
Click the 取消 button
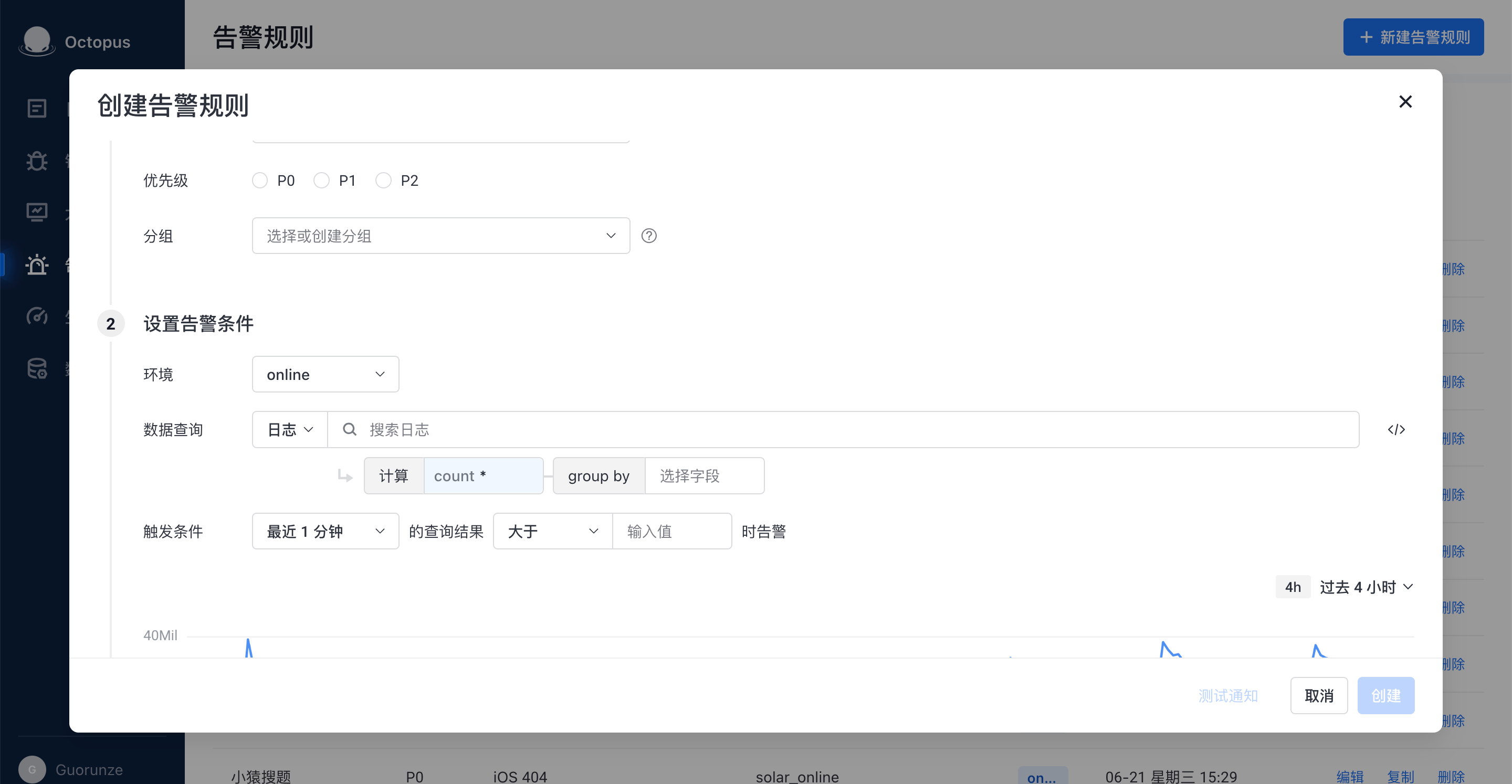[x=1319, y=695]
